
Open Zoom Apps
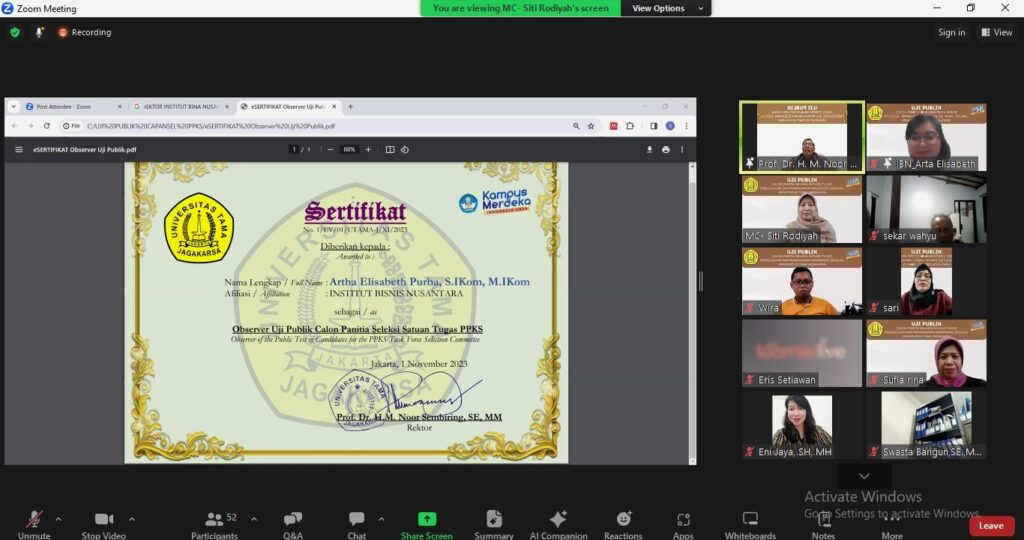pos(683,524)
